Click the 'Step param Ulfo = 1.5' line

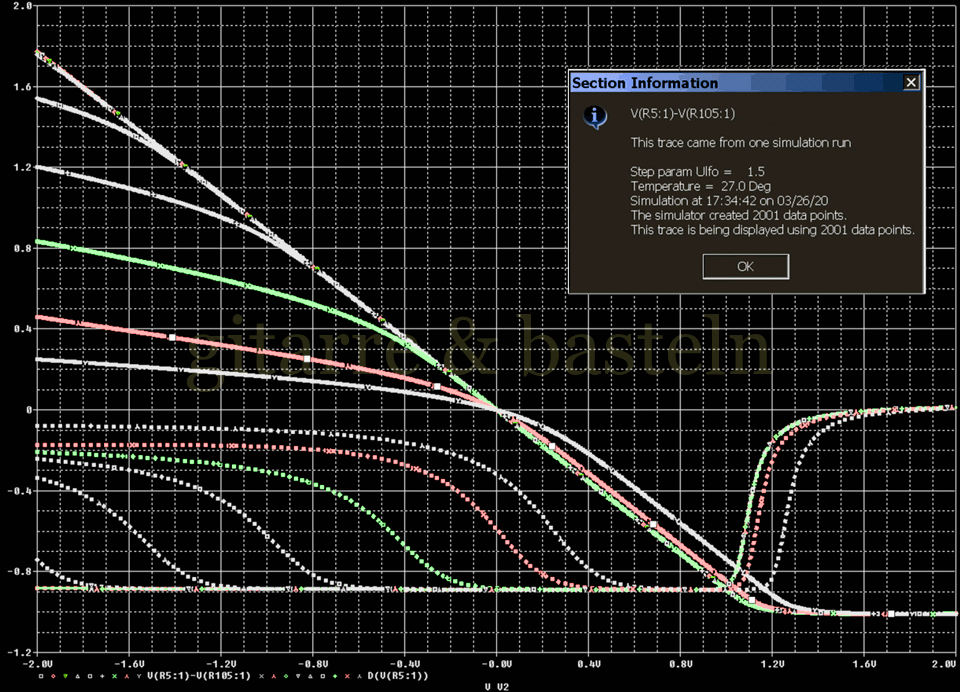tap(697, 171)
